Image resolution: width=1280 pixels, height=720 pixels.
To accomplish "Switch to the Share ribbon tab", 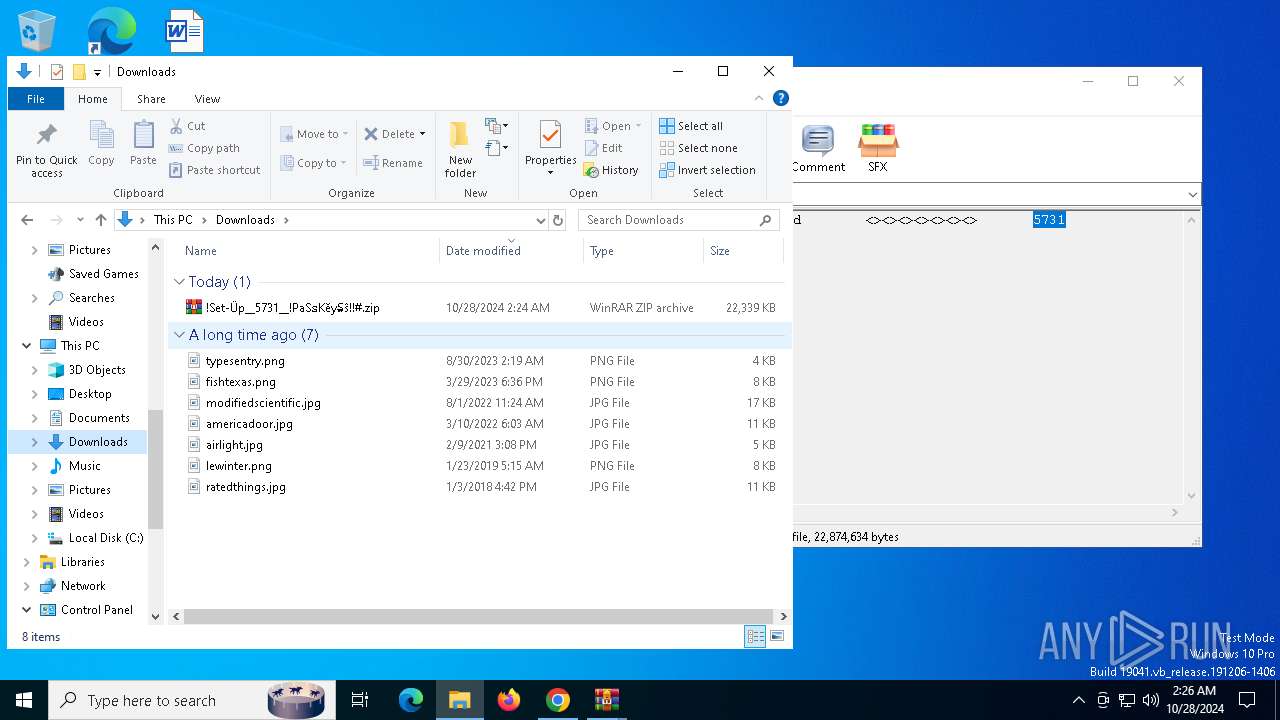I will tap(151, 99).
